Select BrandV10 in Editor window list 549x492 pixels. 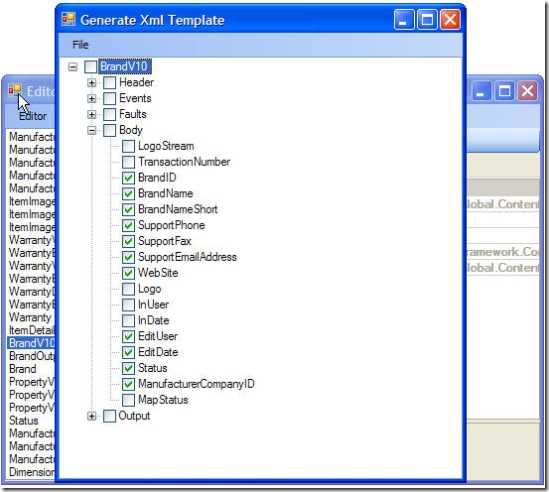pos(31,343)
